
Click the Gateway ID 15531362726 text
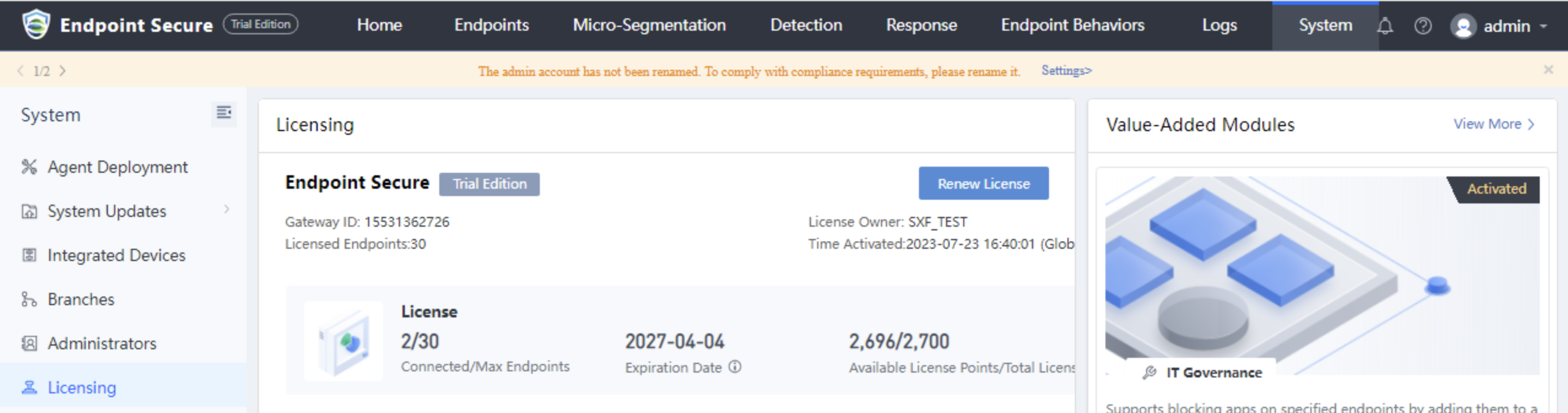(x=367, y=222)
